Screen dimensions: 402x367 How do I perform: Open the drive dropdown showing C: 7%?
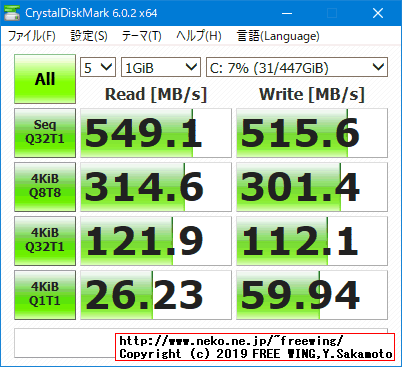297,67
